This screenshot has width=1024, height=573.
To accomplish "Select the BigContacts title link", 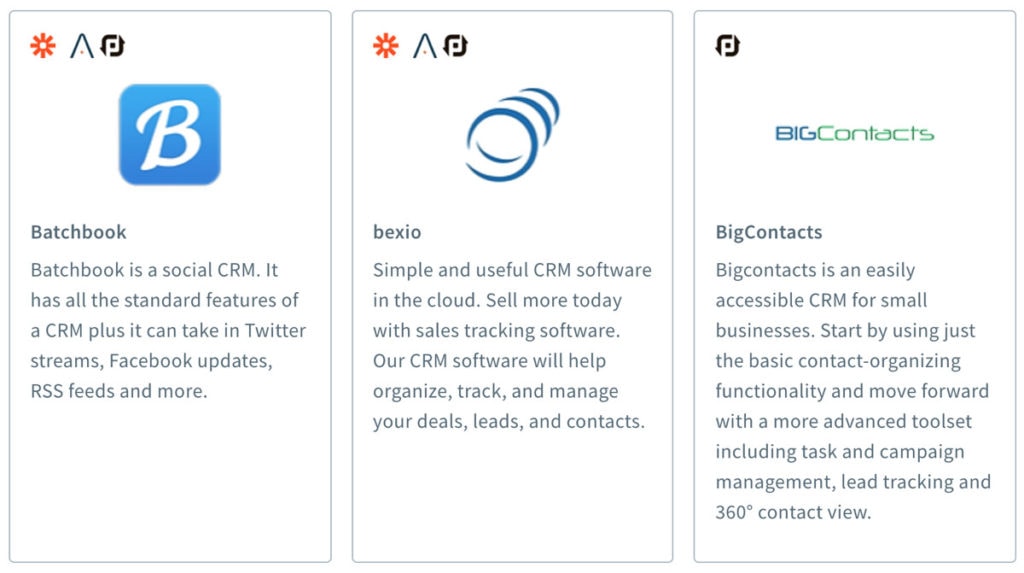I will click(769, 232).
